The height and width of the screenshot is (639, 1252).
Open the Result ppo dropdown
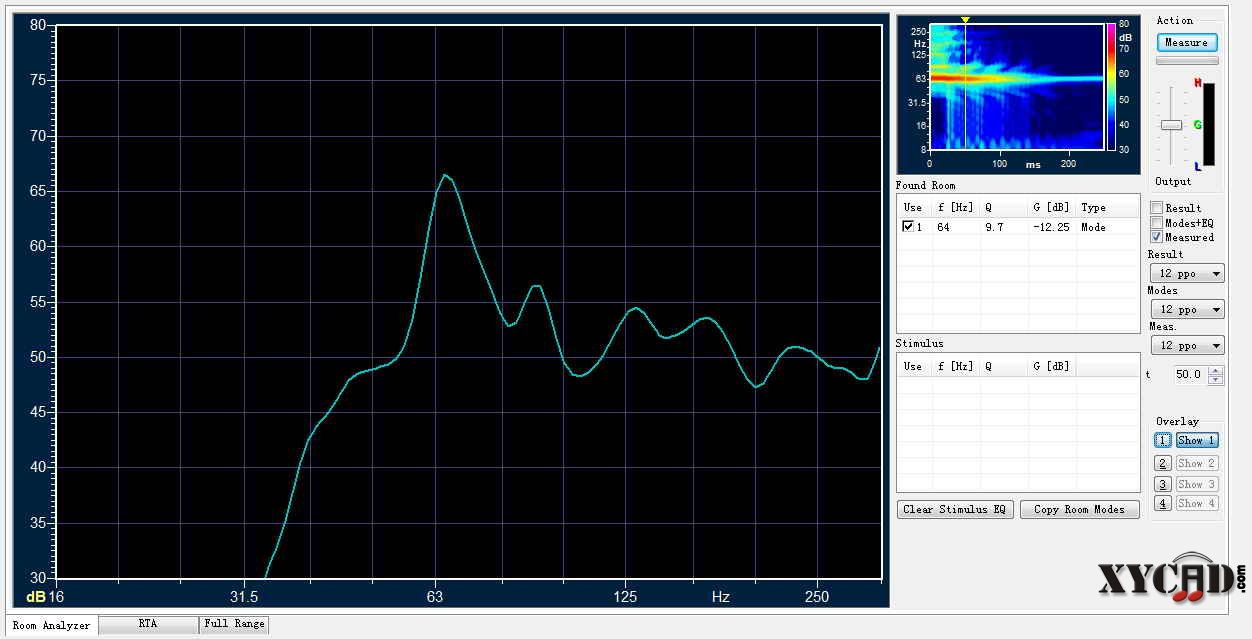coord(1187,273)
